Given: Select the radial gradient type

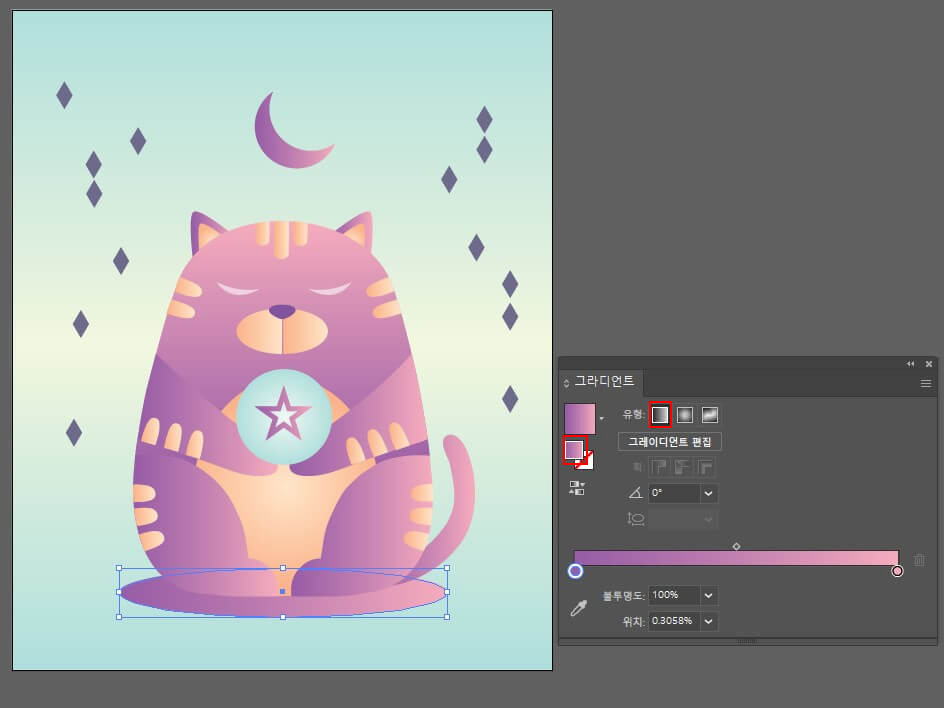Looking at the screenshot, I should click(x=685, y=415).
